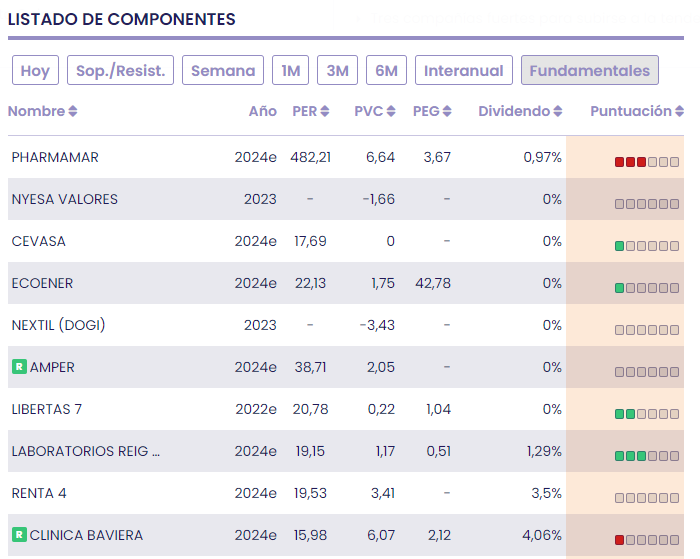Screen dimensions: 700x559
Task: Sort by PER column arrows
Action: coord(325,112)
